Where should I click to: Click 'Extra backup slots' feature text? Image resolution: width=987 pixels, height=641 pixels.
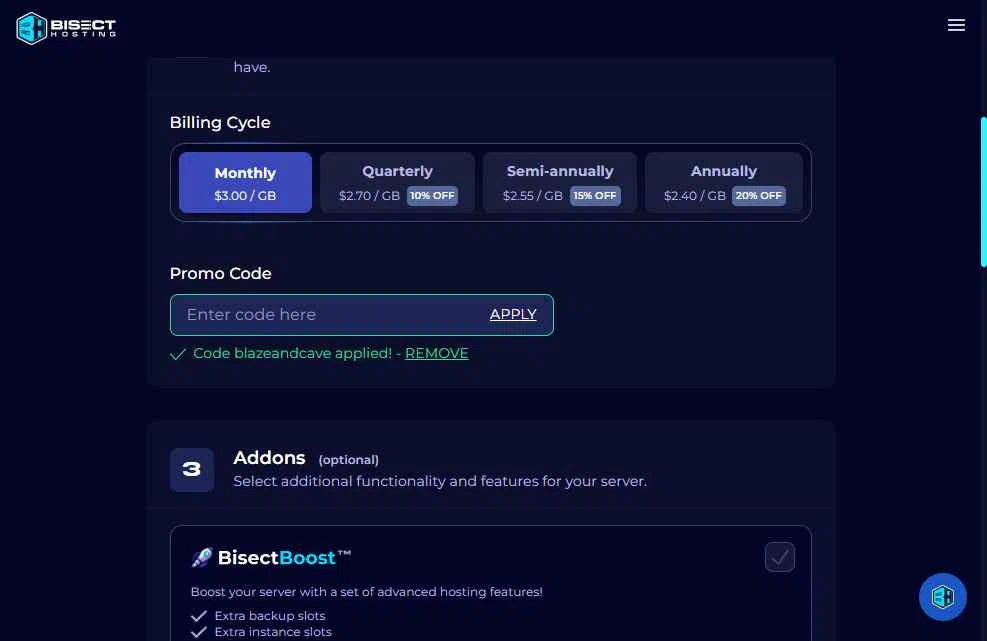270,616
